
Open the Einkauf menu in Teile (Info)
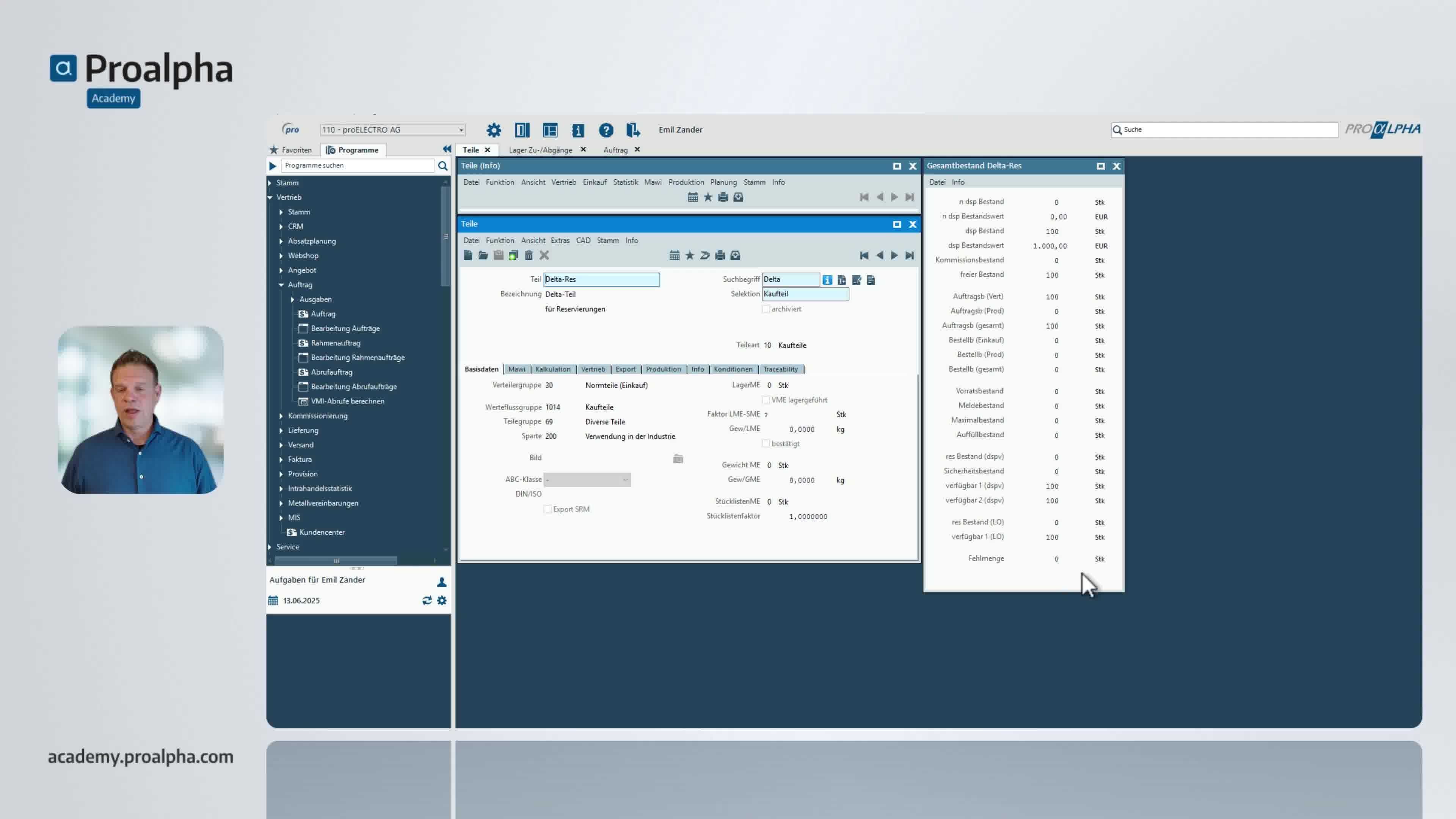[594, 182]
